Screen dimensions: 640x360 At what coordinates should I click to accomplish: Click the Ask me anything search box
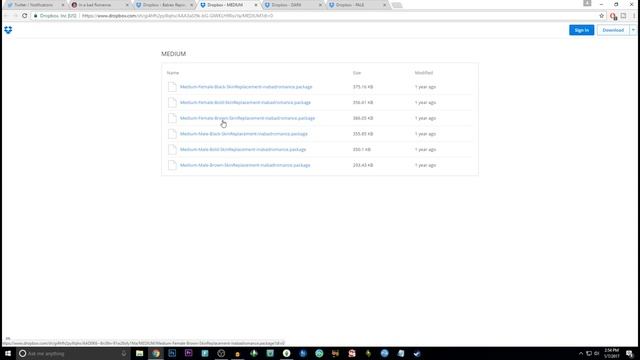pyautogui.click(x=73, y=353)
